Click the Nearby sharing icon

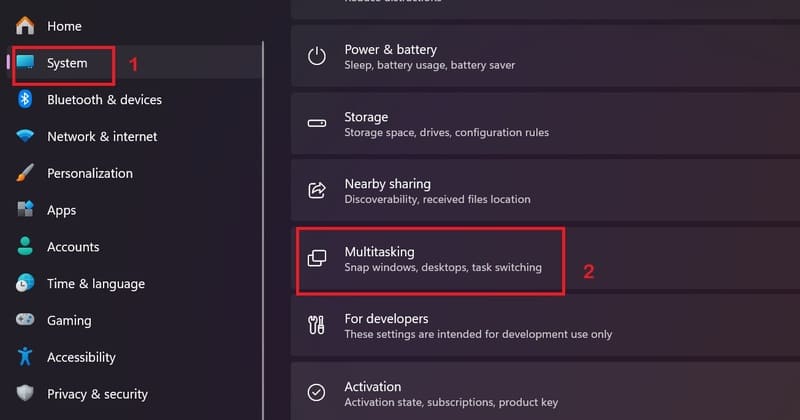tap(316, 190)
